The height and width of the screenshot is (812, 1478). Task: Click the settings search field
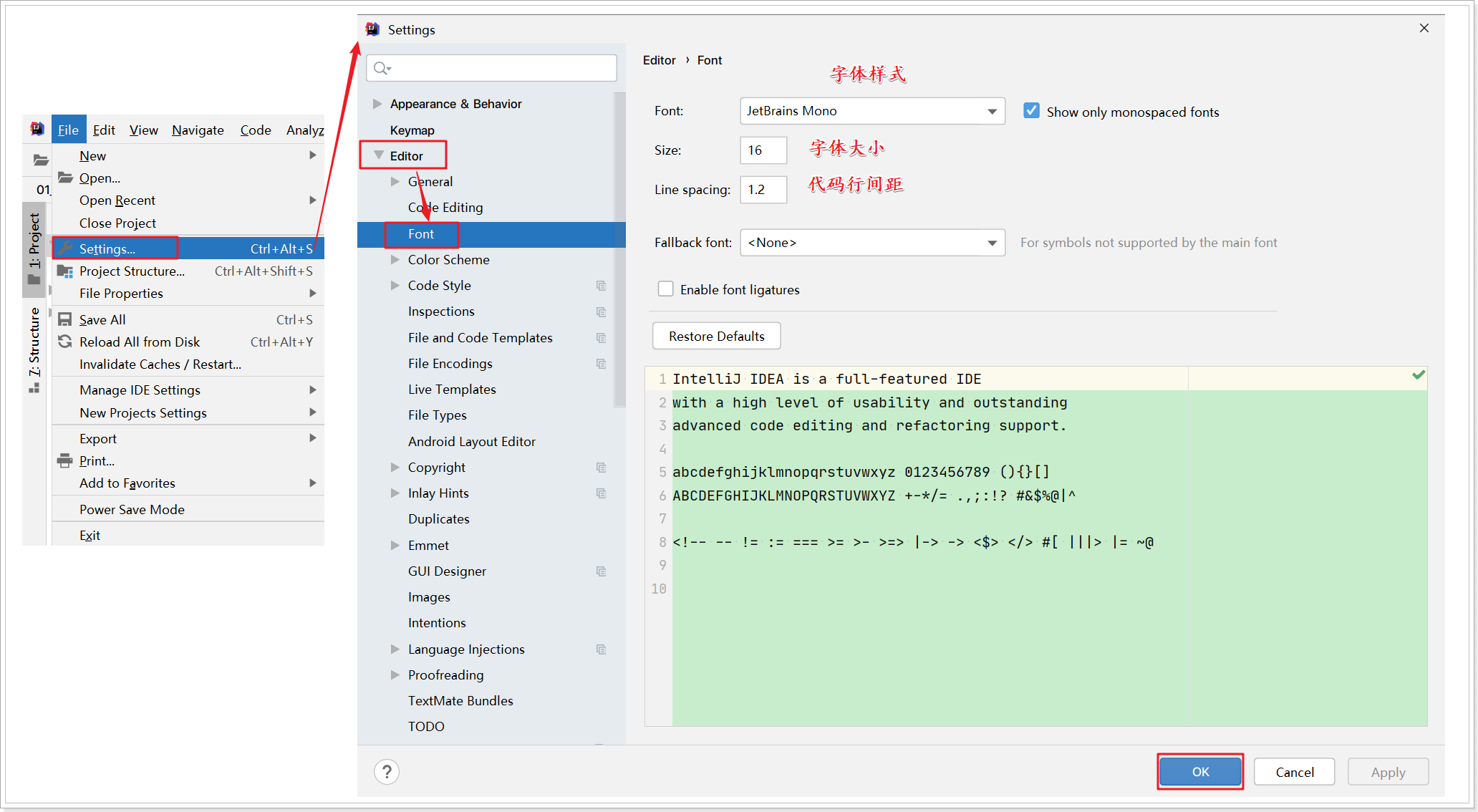point(501,68)
